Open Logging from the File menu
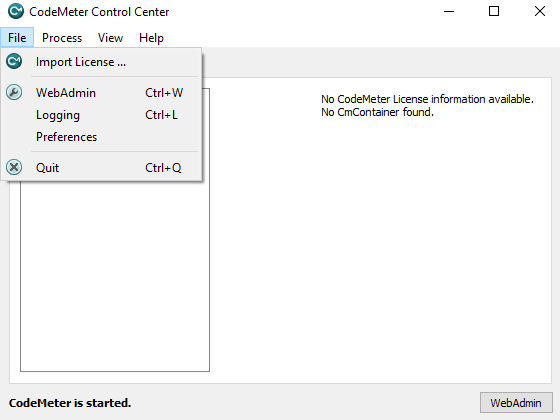This screenshot has width=560, height=420. 102,115
